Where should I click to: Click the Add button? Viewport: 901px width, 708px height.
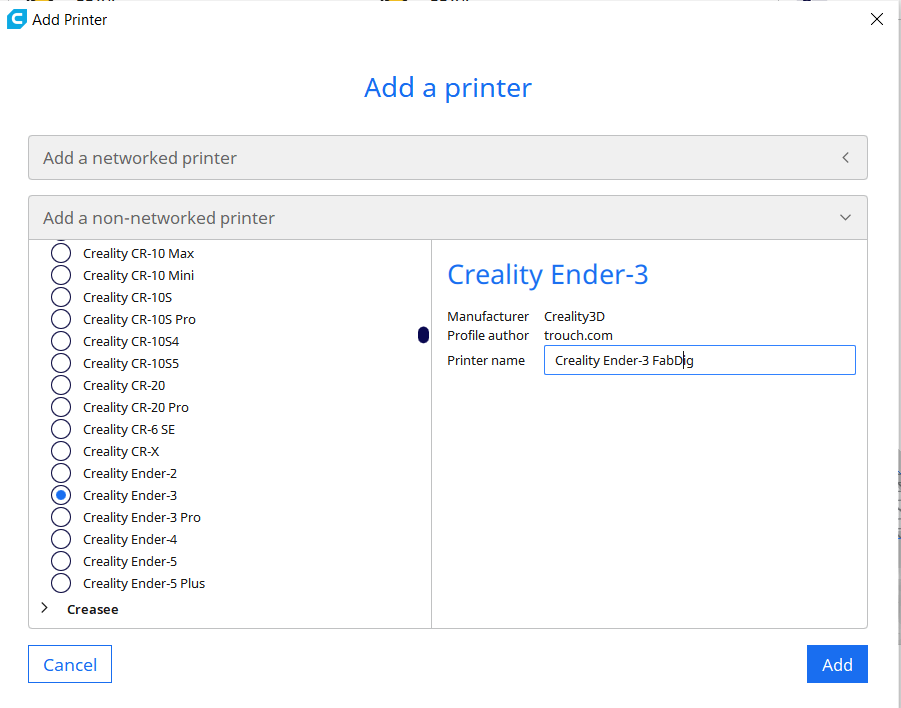(837, 664)
